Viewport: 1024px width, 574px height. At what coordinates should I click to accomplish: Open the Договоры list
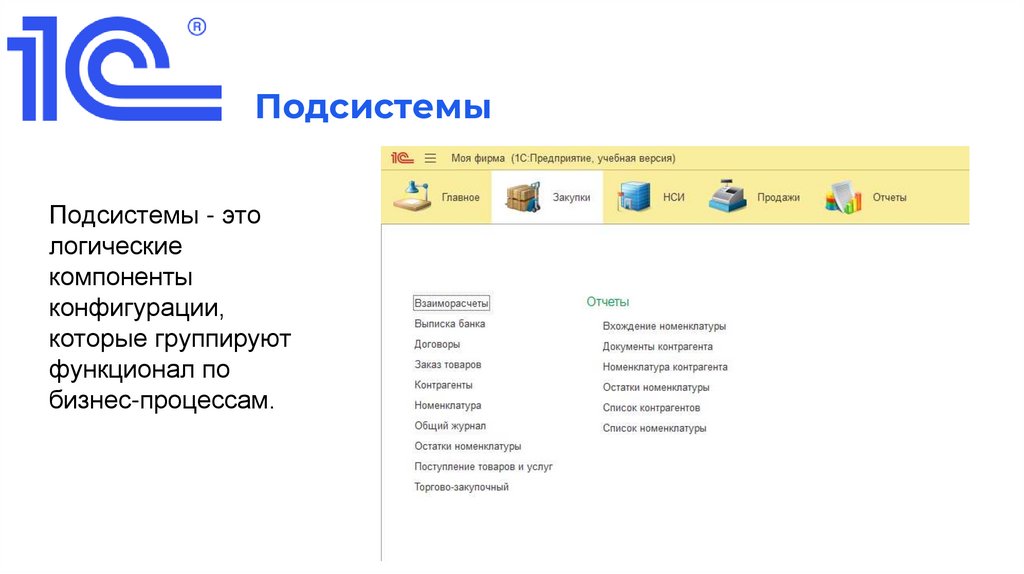tap(437, 344)
